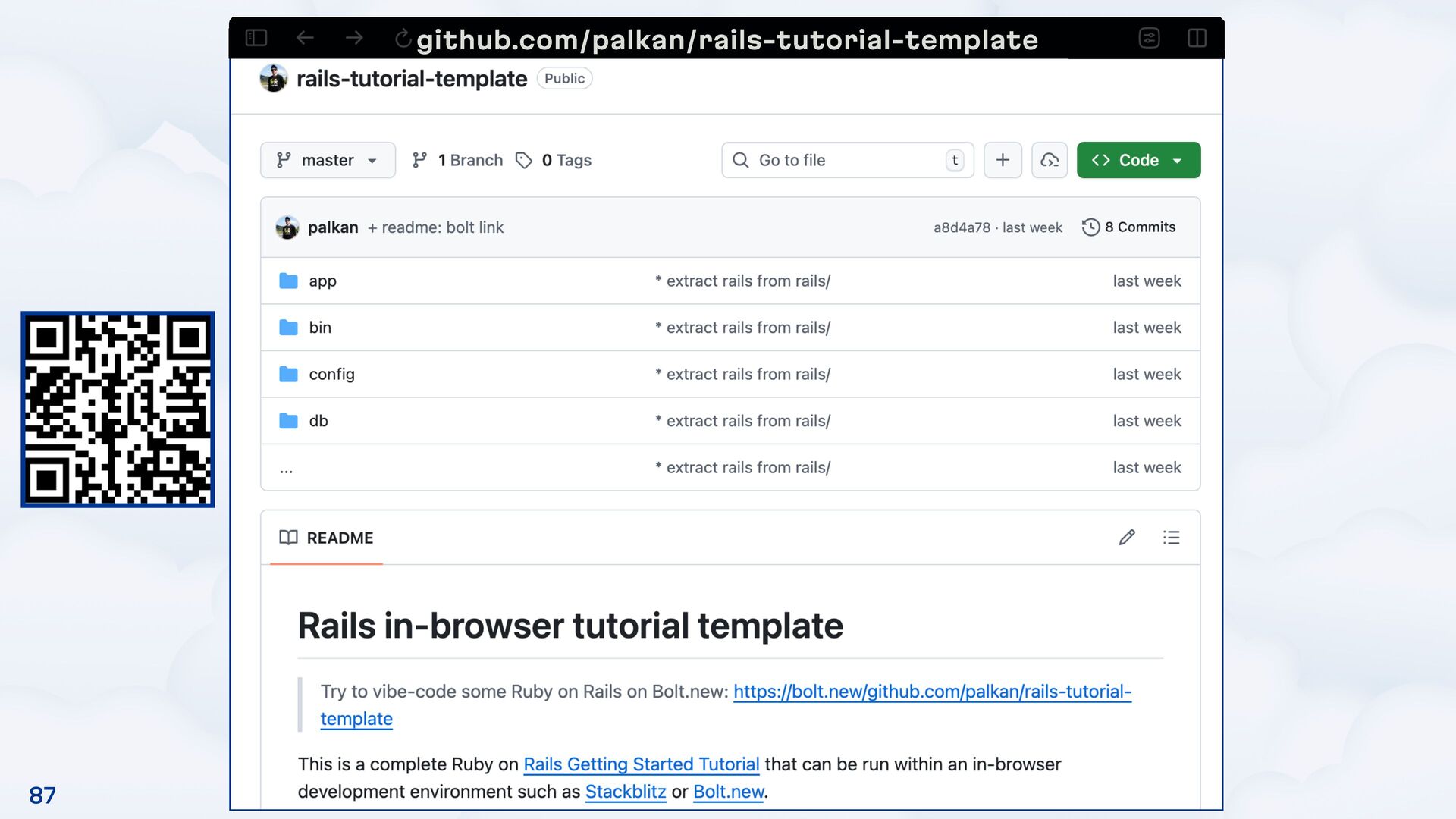Expand the ellipsis row to show more files

[286, 469]
